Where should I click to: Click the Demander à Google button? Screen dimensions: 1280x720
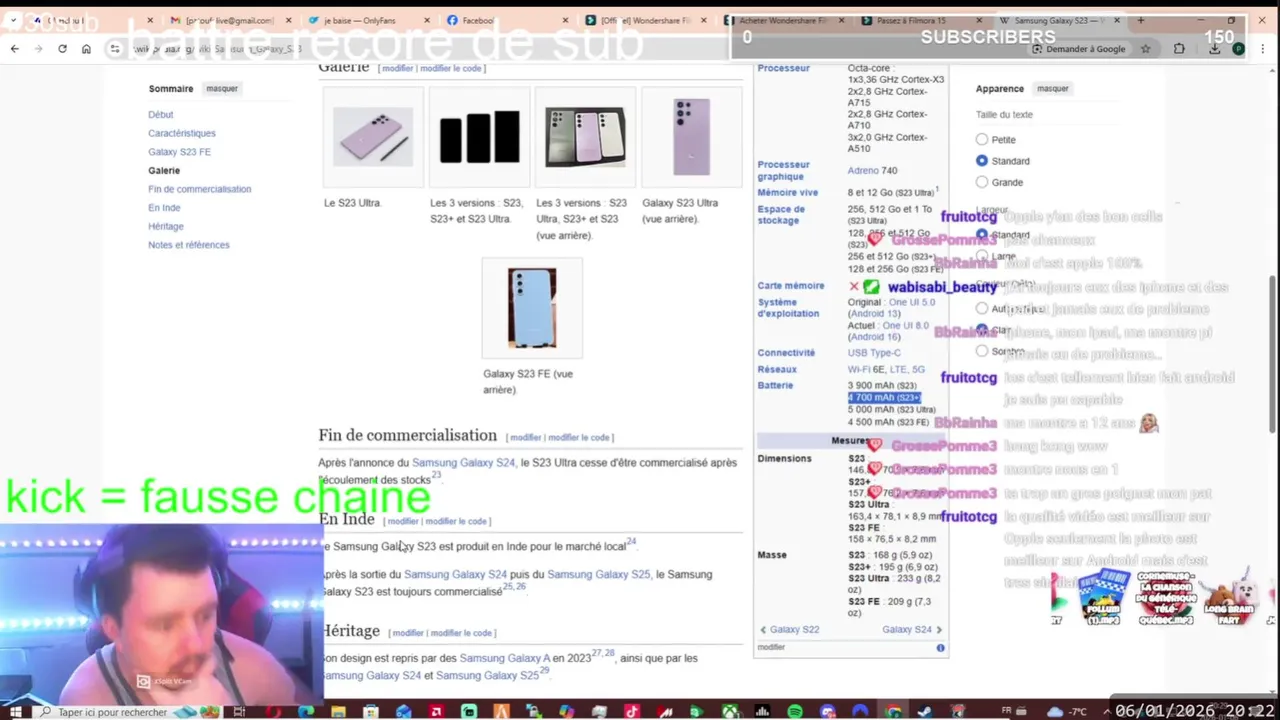(1078, 49)
